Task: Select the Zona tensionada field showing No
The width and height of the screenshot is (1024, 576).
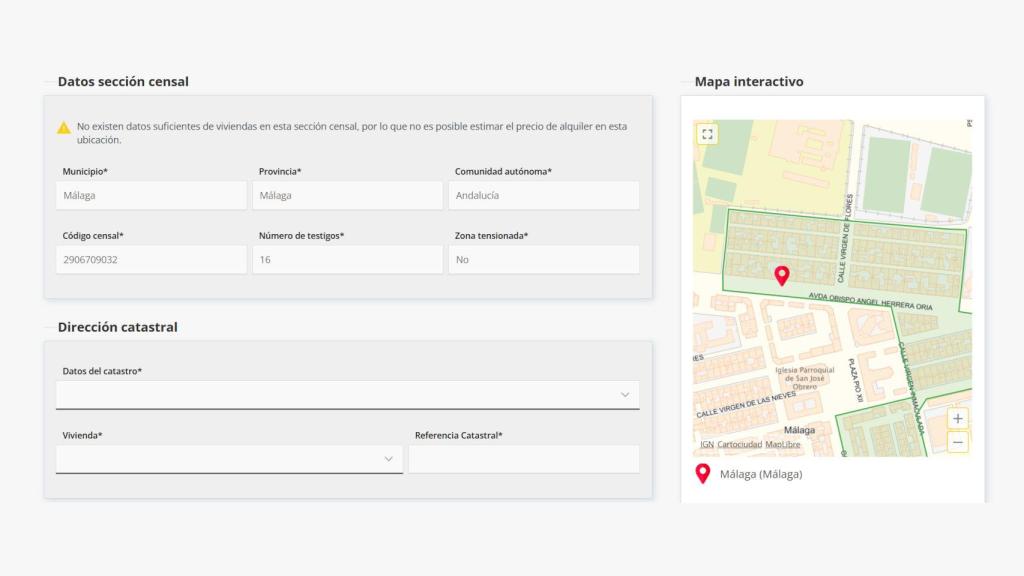Action: tap(544, 259)
